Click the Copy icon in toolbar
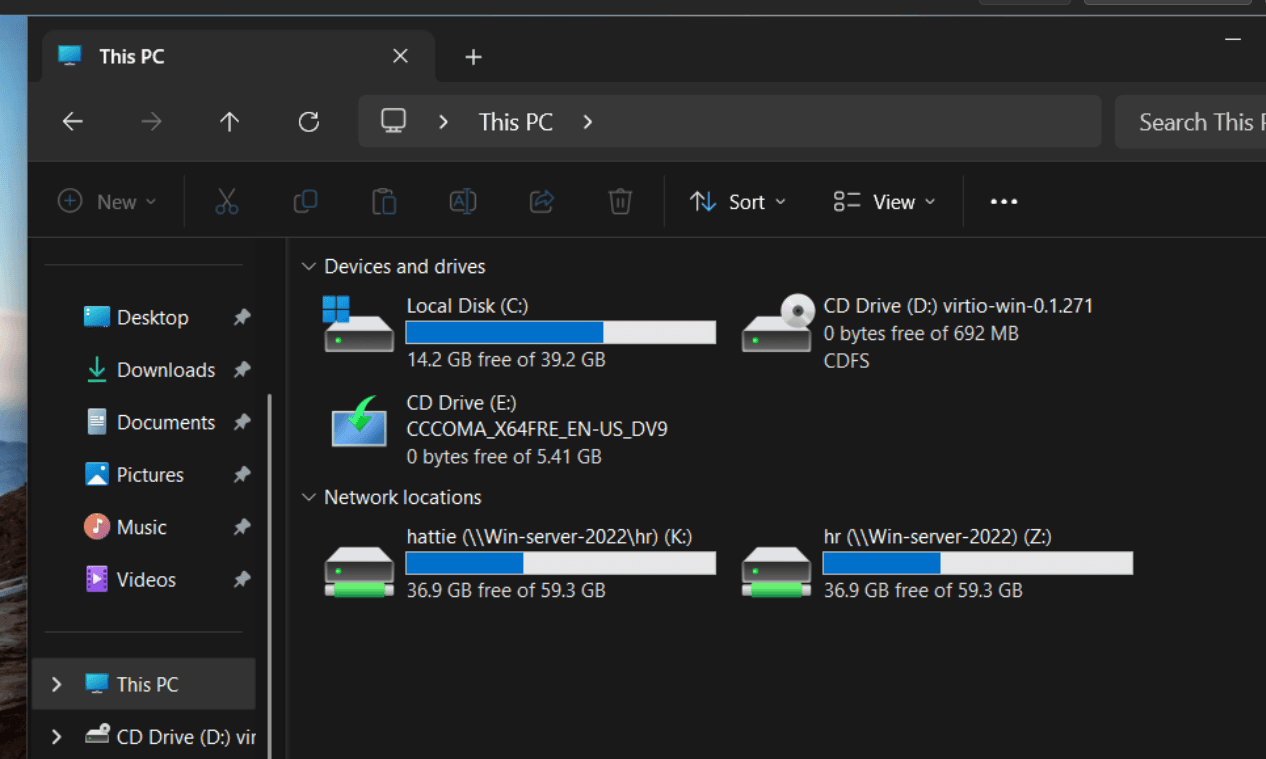Image resolution: width=1266 pixels, height=759 pixels. tap(305, 202)
